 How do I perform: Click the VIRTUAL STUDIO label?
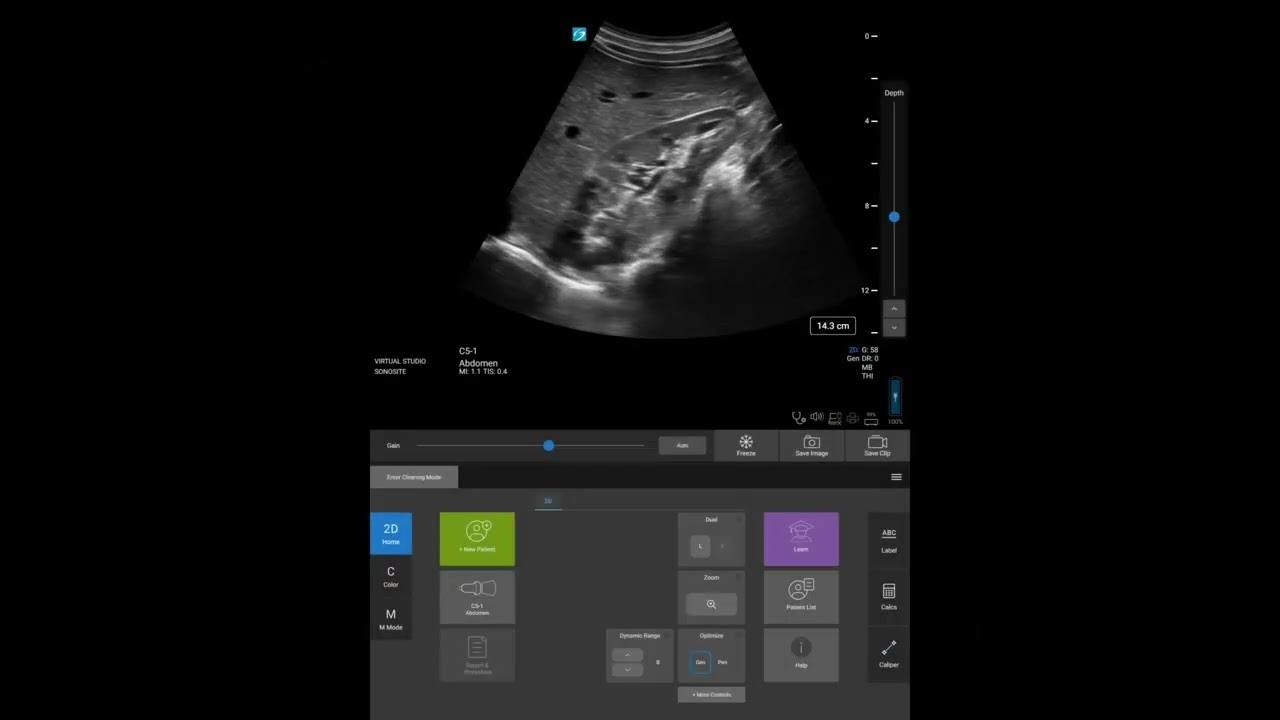tap(400, 361)
